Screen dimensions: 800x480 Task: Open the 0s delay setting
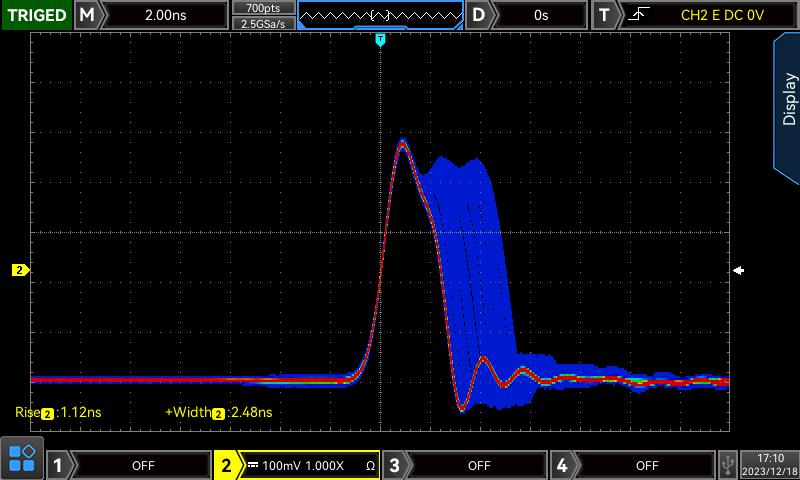540,15
